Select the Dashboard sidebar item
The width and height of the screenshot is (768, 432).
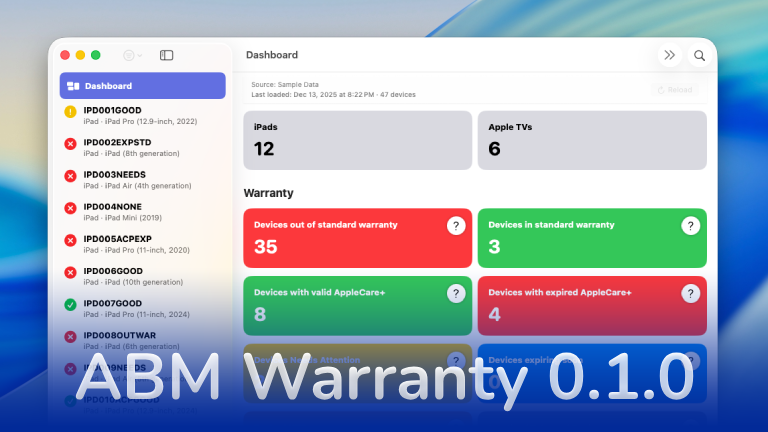tap(142, 86)
